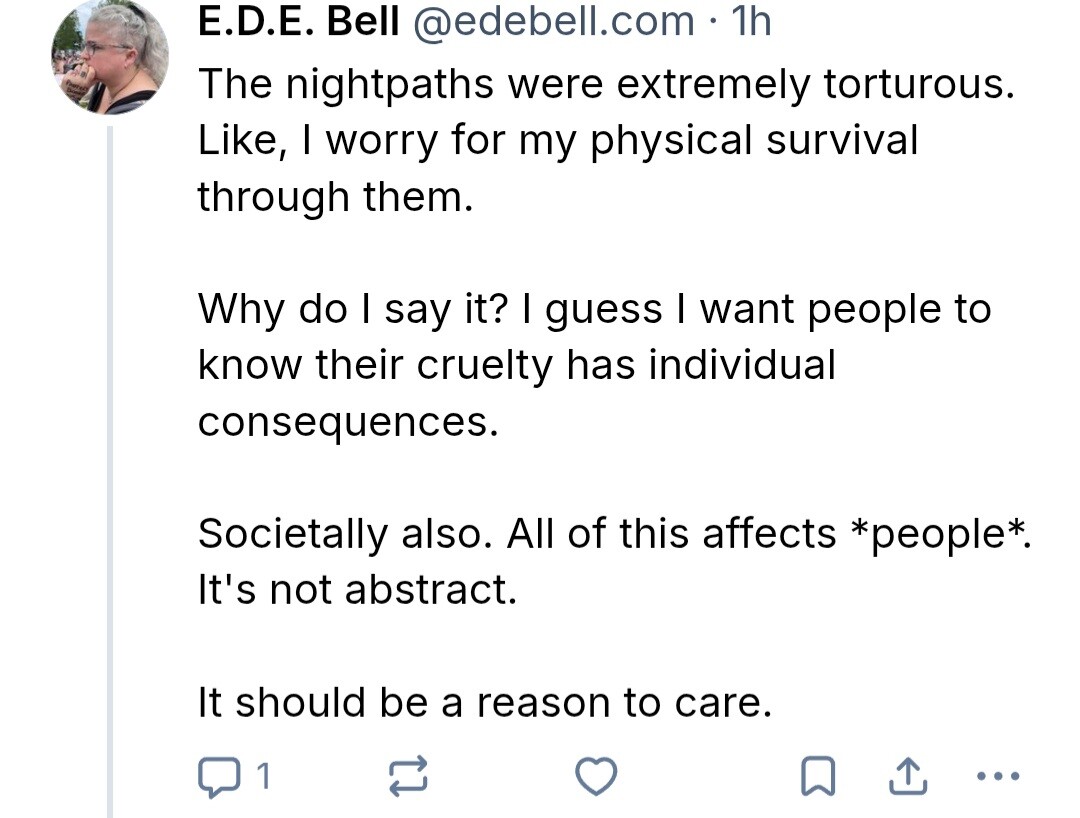Click the reply speech bubble icon
This screenshot has width=1080, height=818.
(215, 775)
